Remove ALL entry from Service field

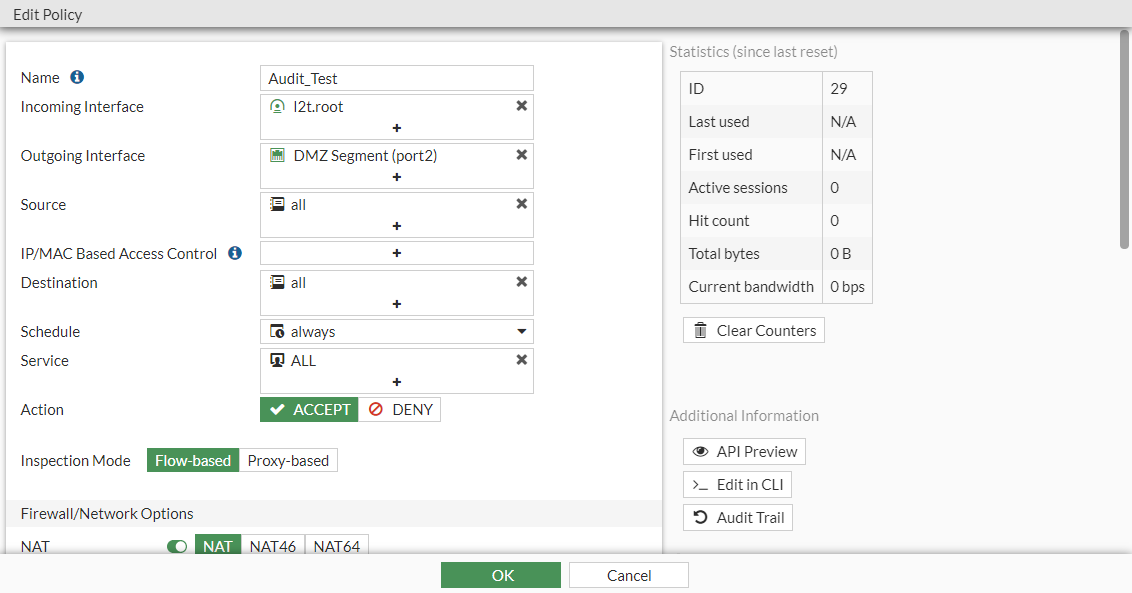pyautogui.click(x=521, y=360)
